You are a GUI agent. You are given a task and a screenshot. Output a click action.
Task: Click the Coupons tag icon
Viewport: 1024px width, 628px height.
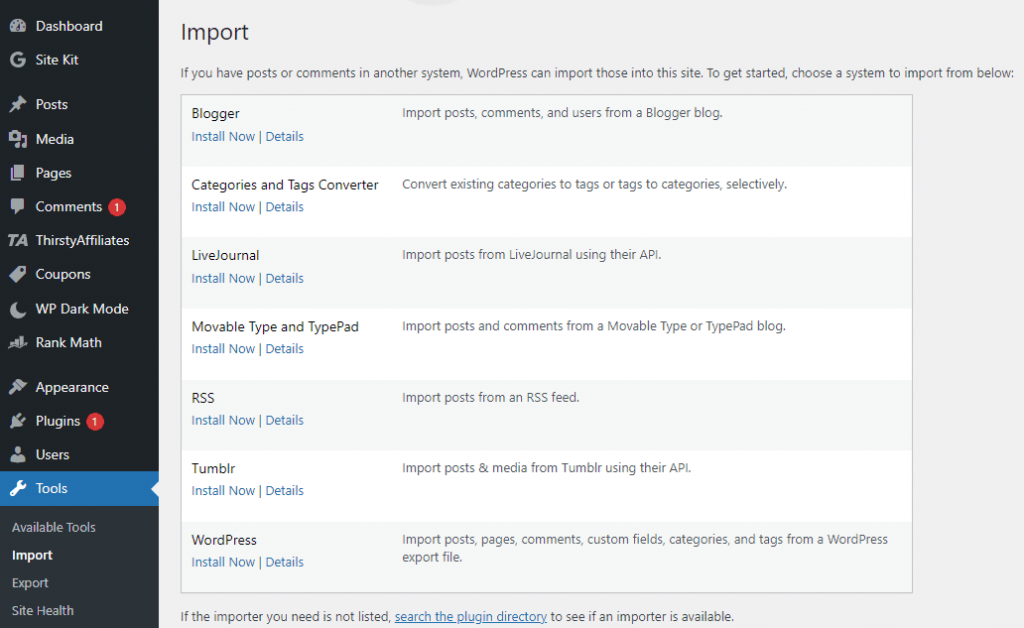coord(18,274)
